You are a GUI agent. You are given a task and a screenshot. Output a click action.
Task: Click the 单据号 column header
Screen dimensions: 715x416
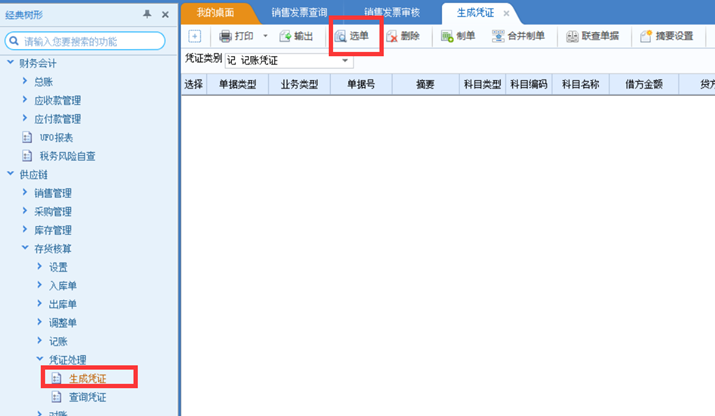[x=361, y=84]
